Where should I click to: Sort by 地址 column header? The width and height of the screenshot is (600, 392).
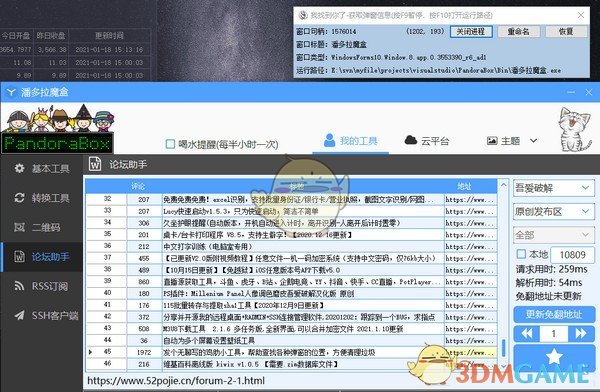[464, 186]
